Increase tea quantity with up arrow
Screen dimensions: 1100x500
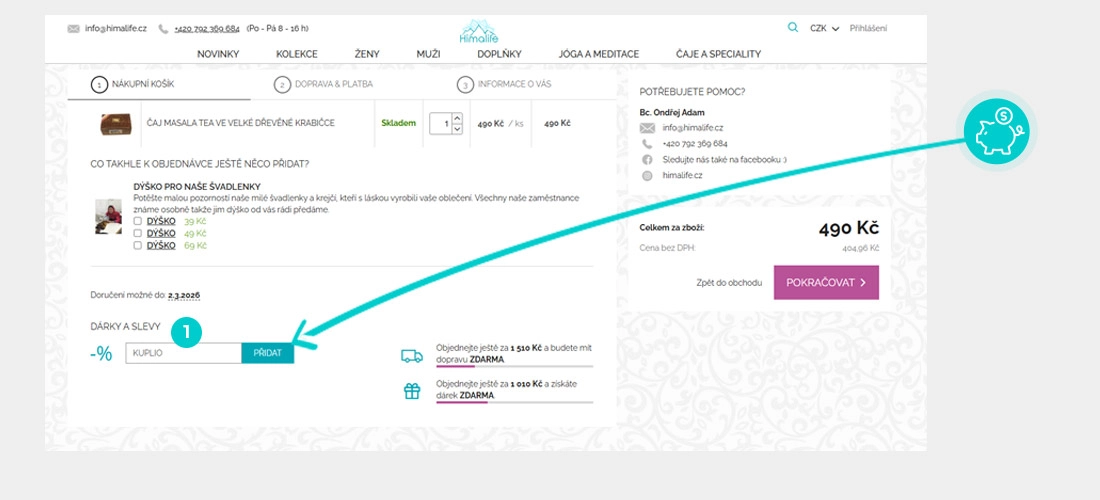click(x=457, y=118)
